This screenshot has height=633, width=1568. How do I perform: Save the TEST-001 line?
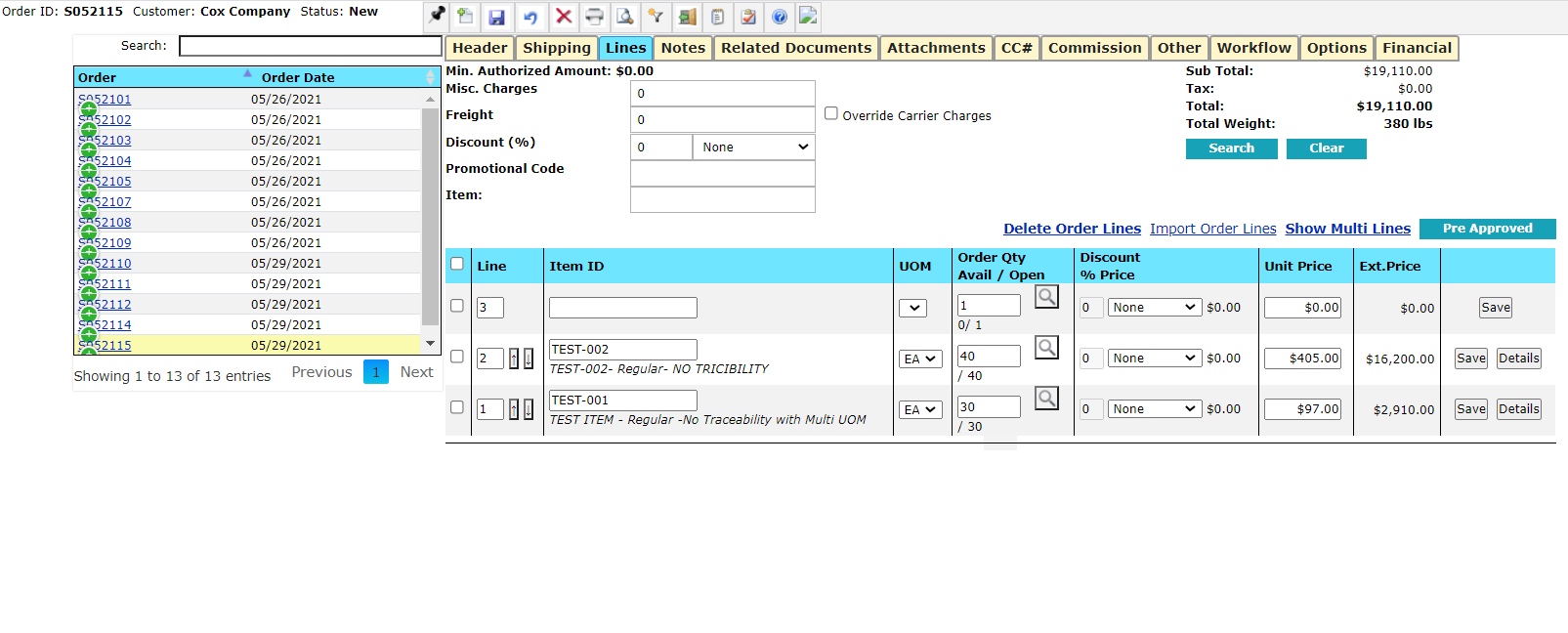coord(1471,409)
